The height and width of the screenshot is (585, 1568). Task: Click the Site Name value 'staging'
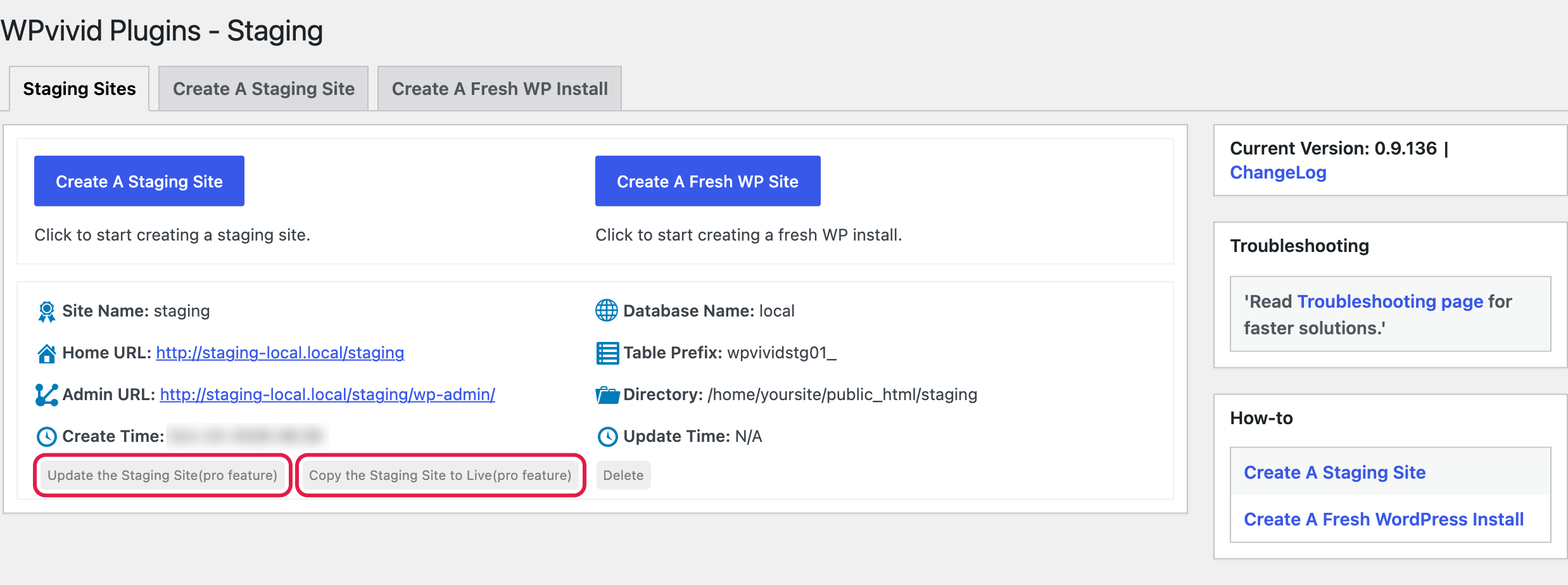pos(182,311)
